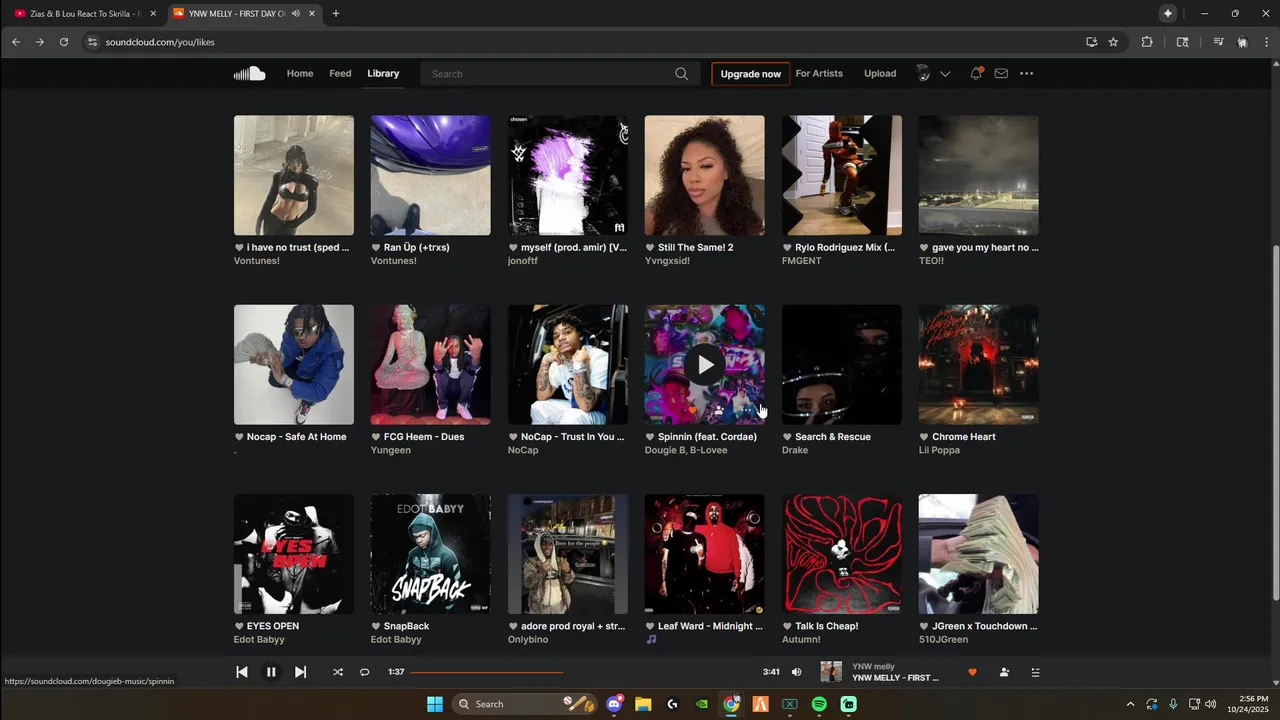Go to Feed tab
1280x720 pixels.
340,73
